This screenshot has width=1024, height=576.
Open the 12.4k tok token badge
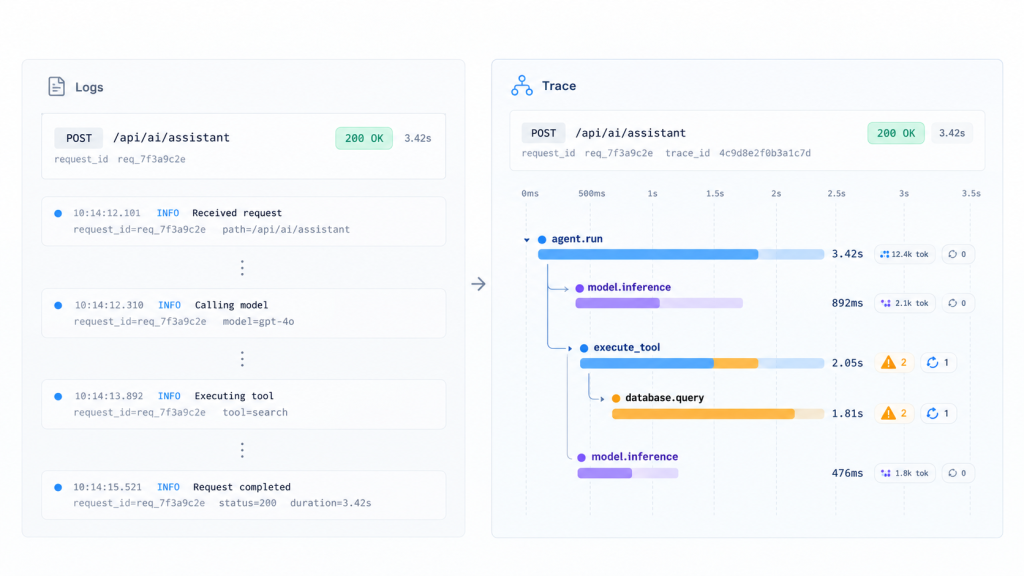coord(904,254)
